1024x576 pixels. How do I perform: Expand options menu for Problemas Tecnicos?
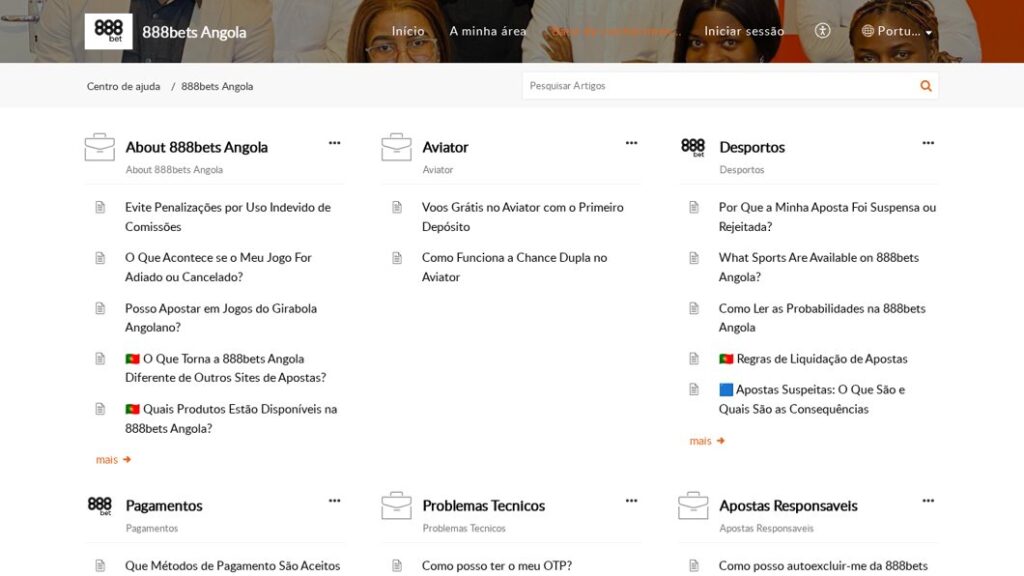pos(631,501)
